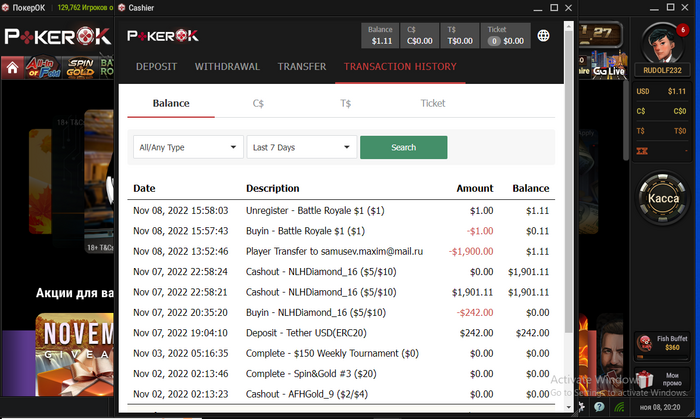Open the PokerOK logo in Cashier header
The height and width of the screenshot is (419, 700).
[163, 36]
